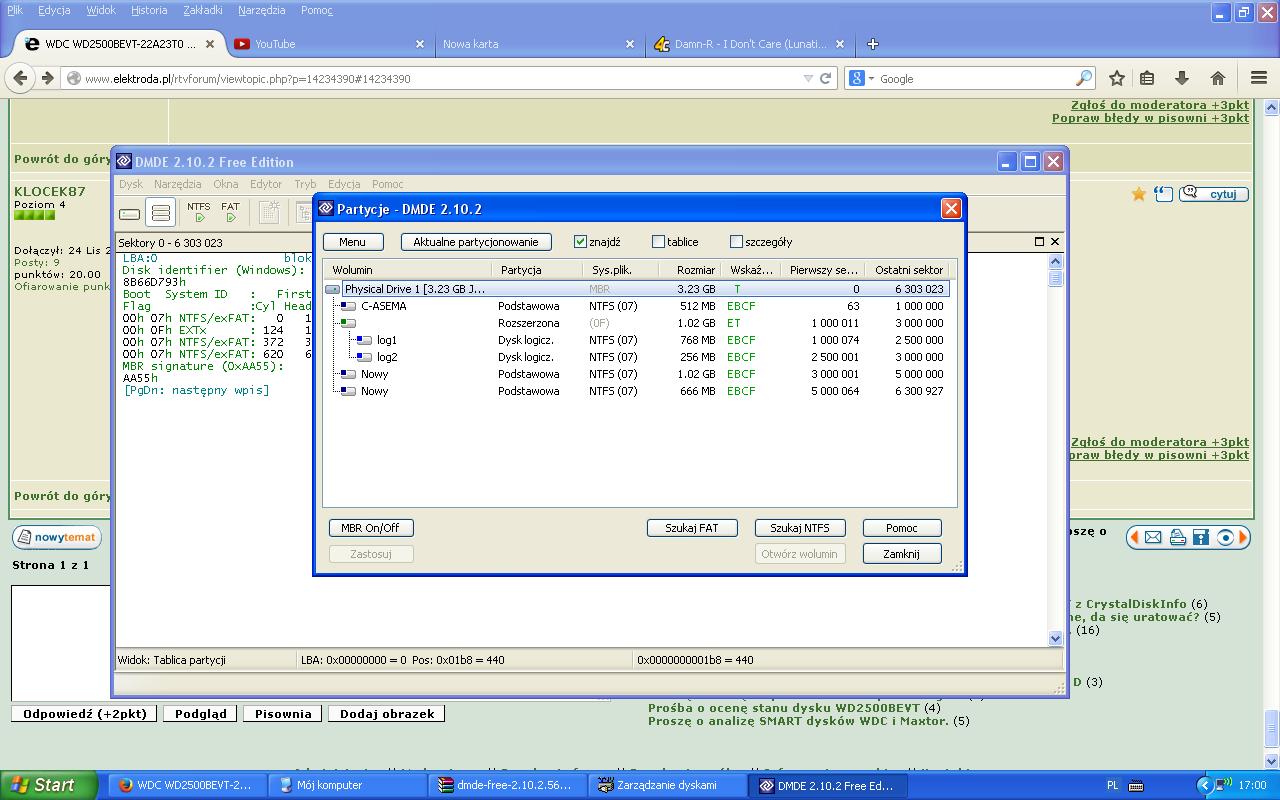Go back to the previous browser page
This screenshot has width=1280, height=800.
coord(20,78)
